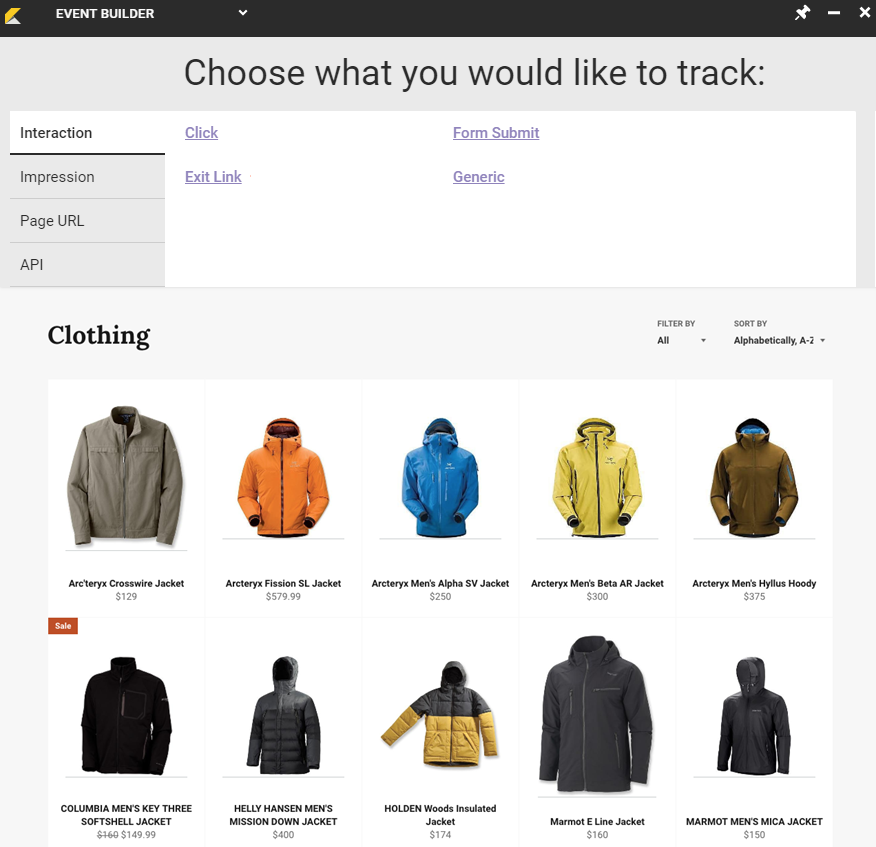The height and width of the screenshot is (847, 876).
Task: Open the orange Arcteryx Fission SL Jacket image
Action: tap(283, 478)
